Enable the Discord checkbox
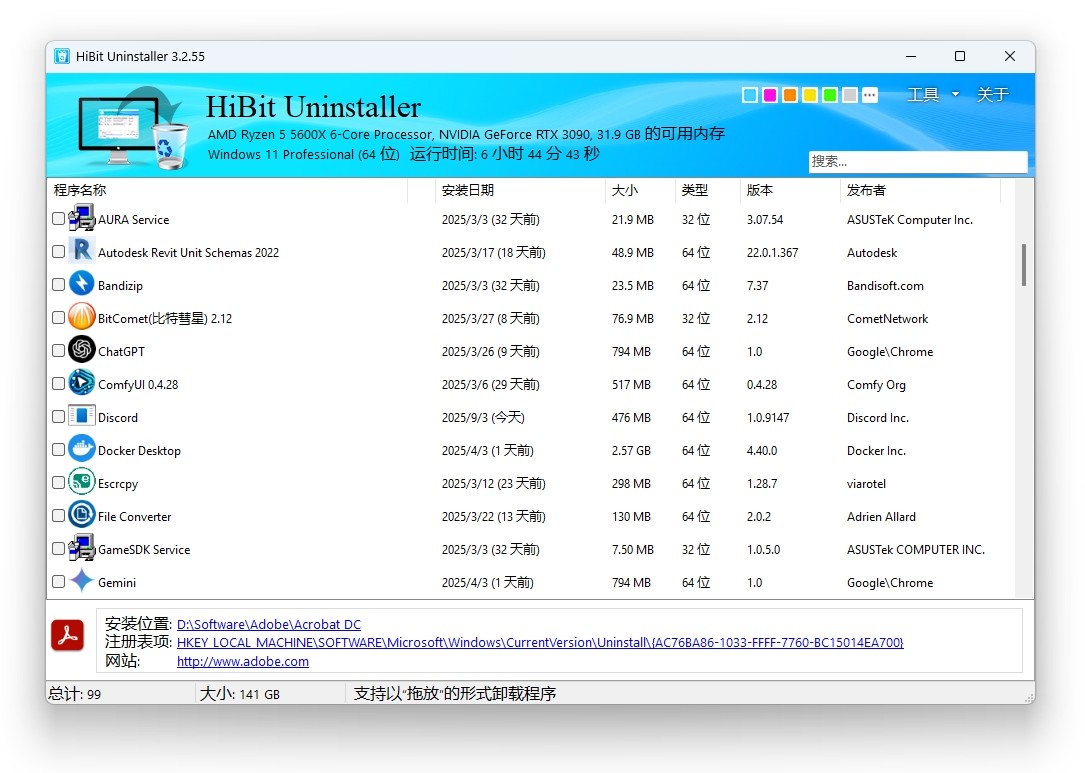 [59, 417]
